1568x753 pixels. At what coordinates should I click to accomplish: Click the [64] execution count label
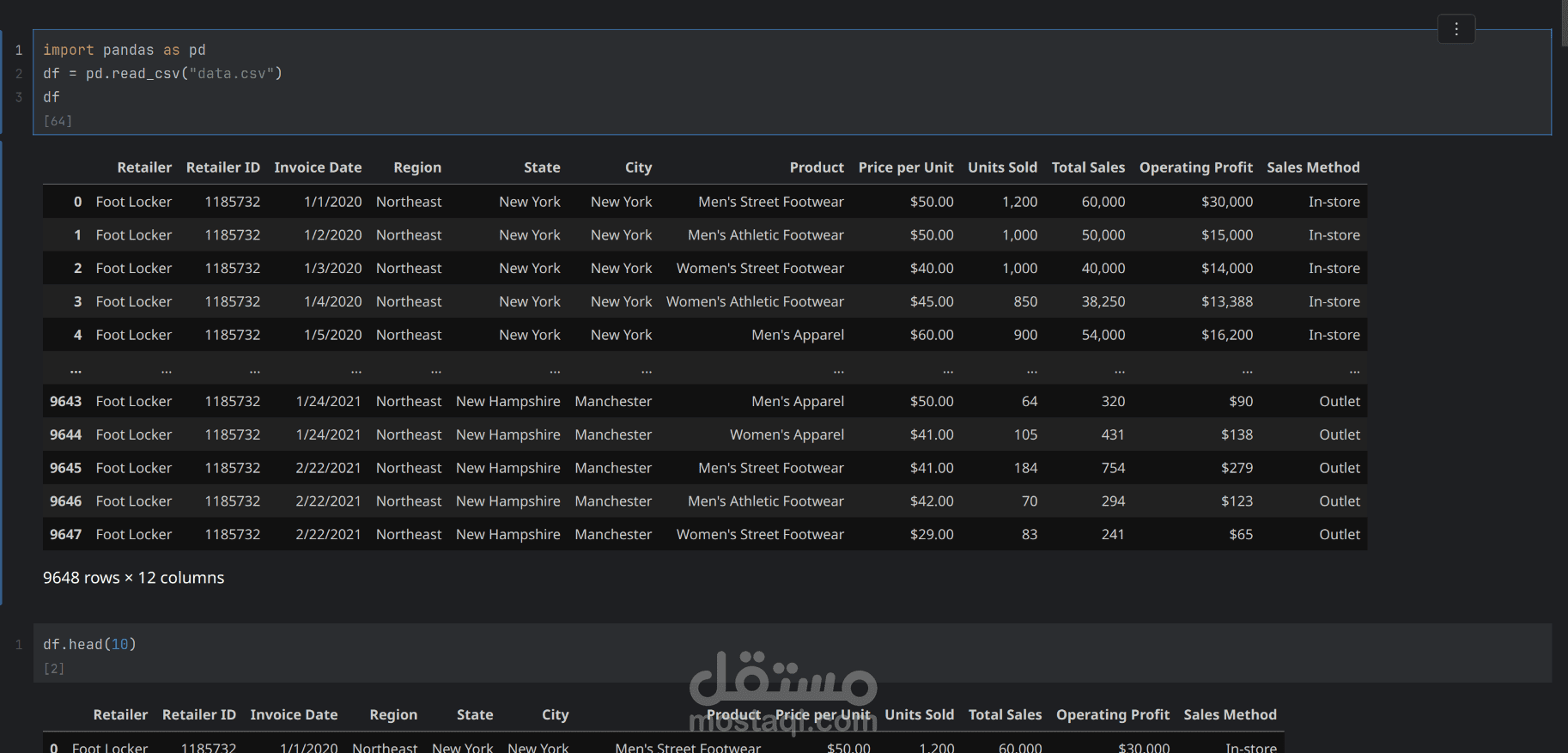[58, 121]
